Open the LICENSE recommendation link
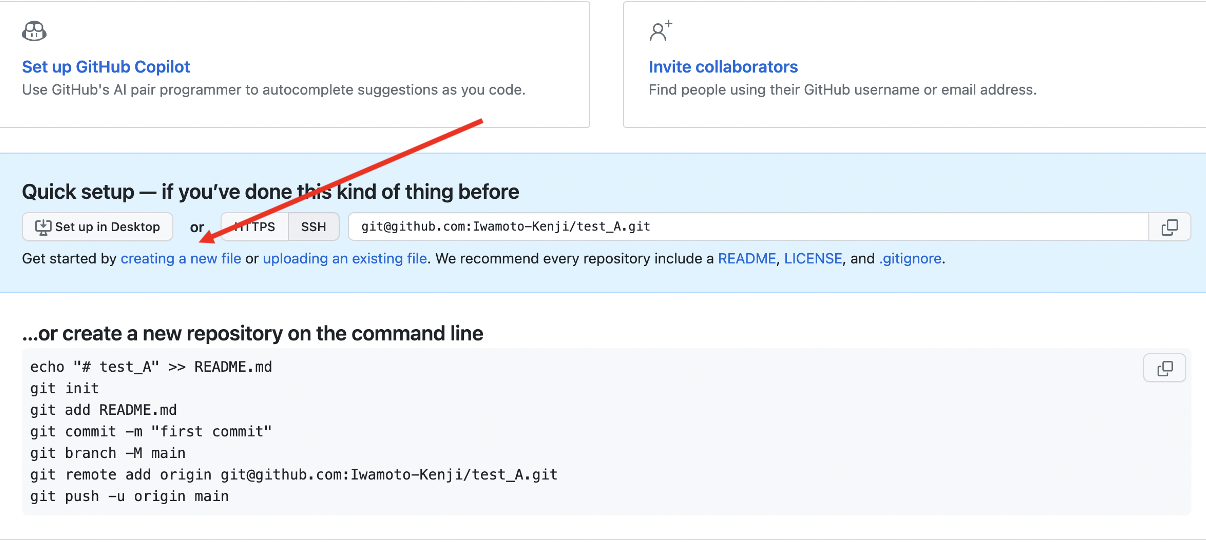Screen dimensions: 1206x544 (x=812, y=258)
